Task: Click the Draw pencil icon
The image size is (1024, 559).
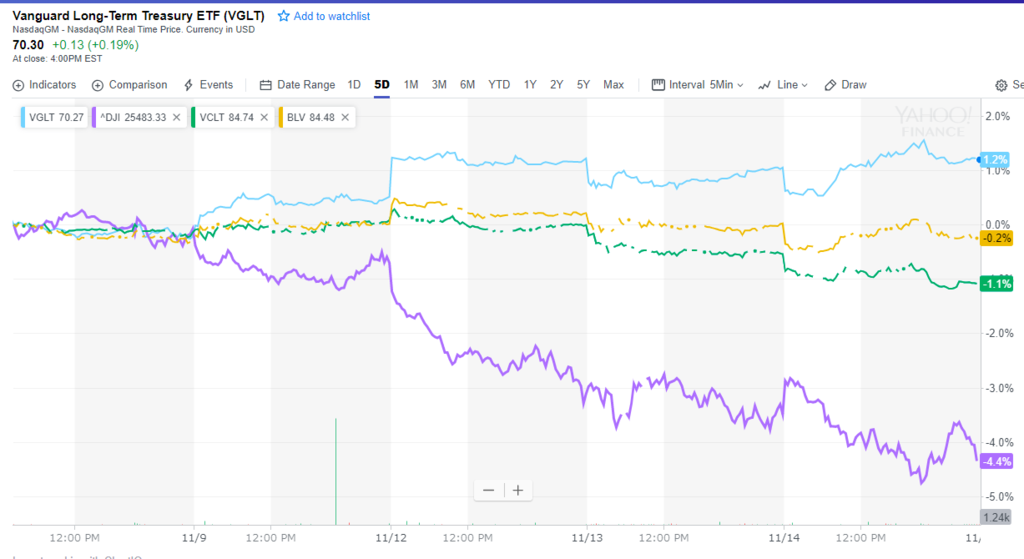Action: (x=830, y=86)
